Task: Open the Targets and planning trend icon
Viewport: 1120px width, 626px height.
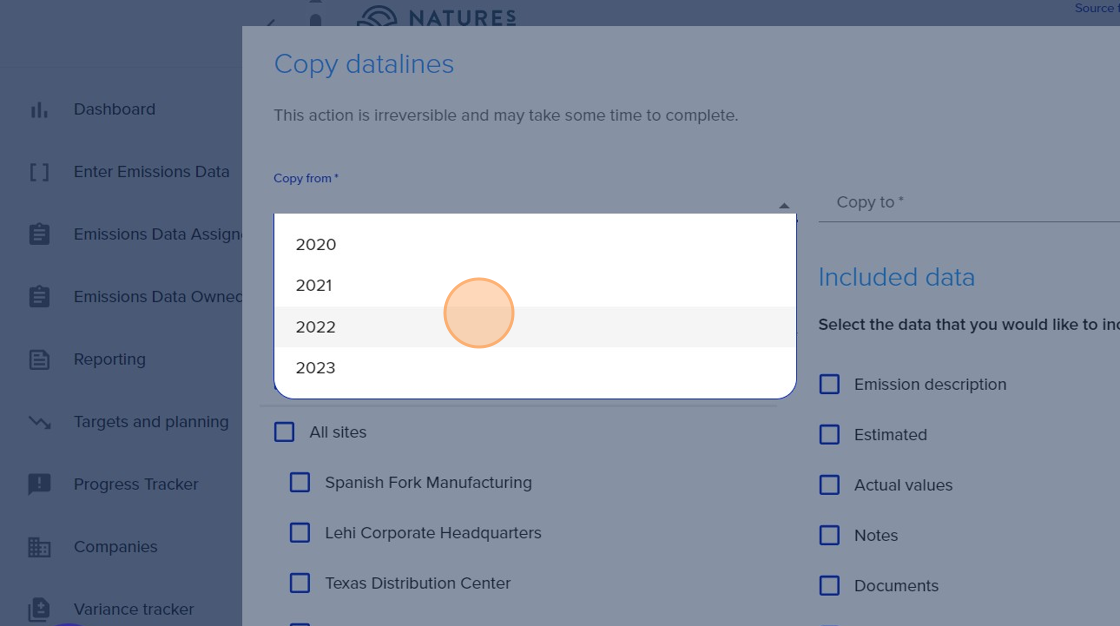Action: point(39,422)
